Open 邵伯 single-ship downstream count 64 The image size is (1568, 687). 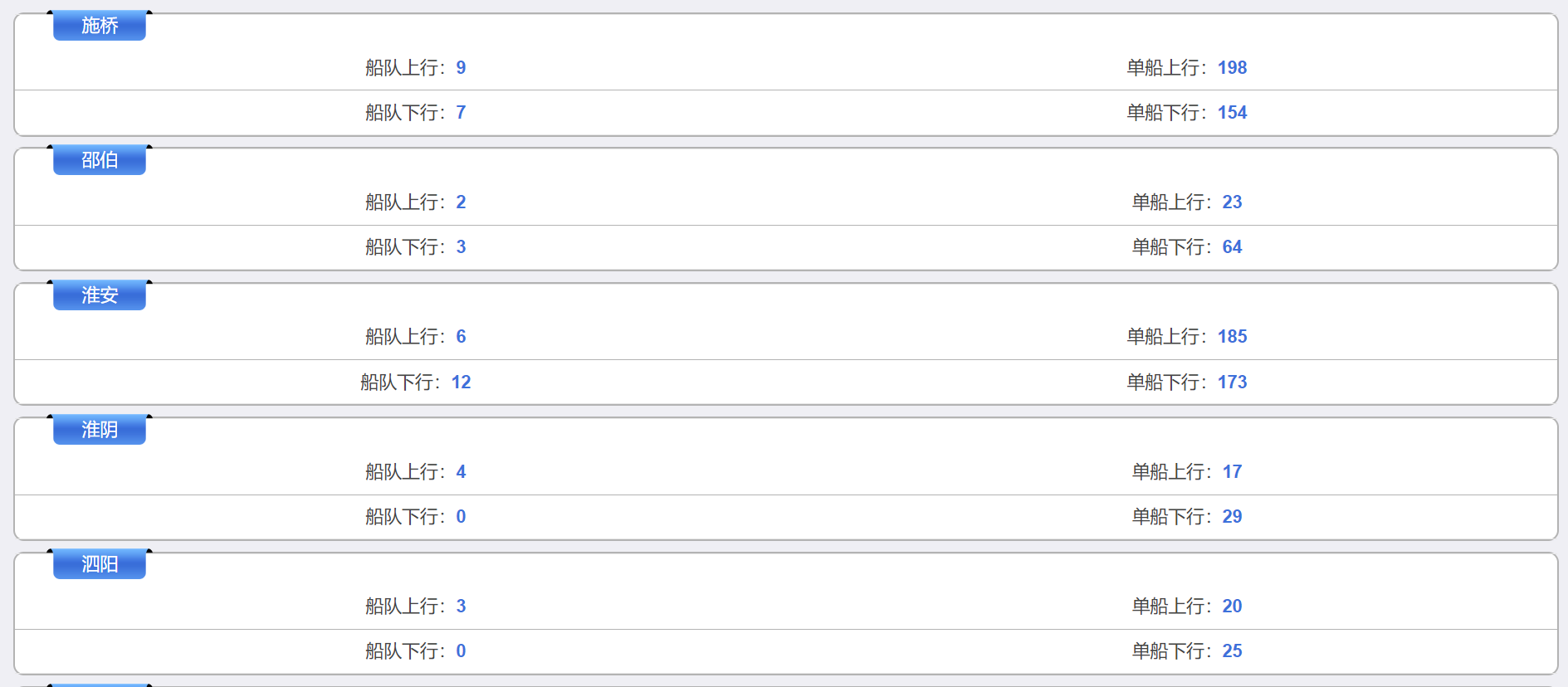click(x=1232, y=247)
